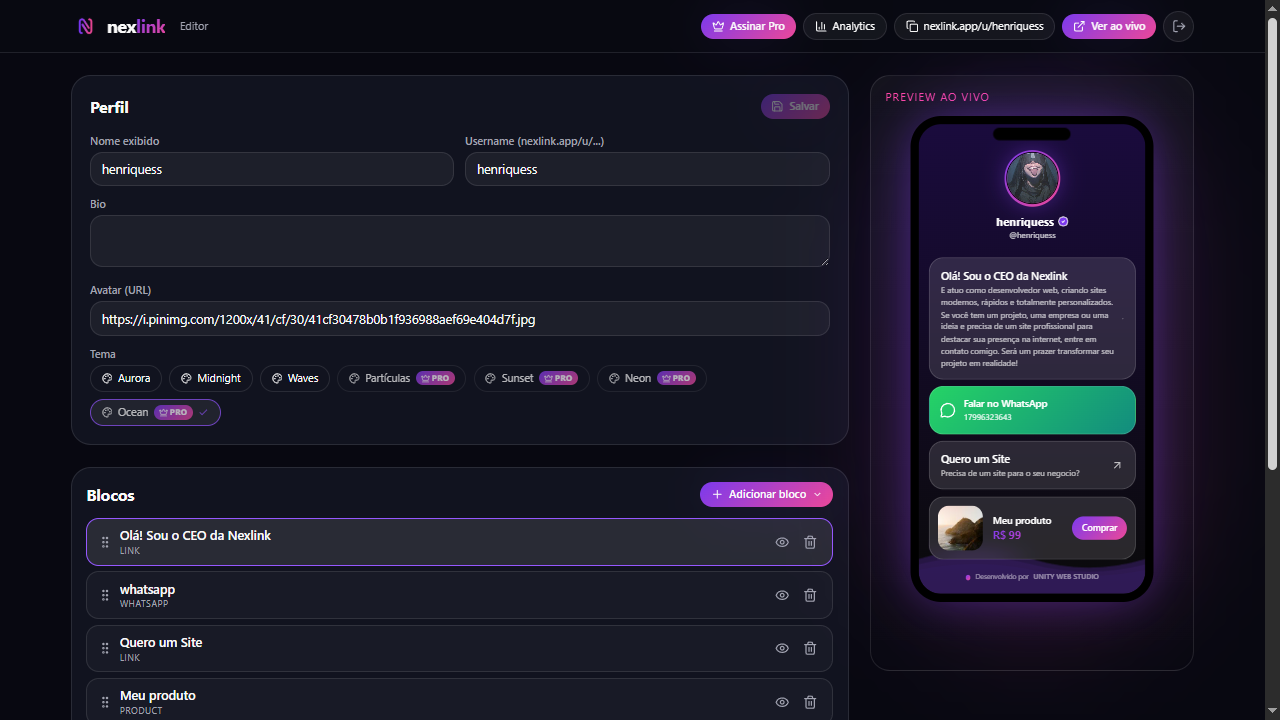
Task: Open the 'Adicionar bloco' dropdown
Action: coord(766,494)
